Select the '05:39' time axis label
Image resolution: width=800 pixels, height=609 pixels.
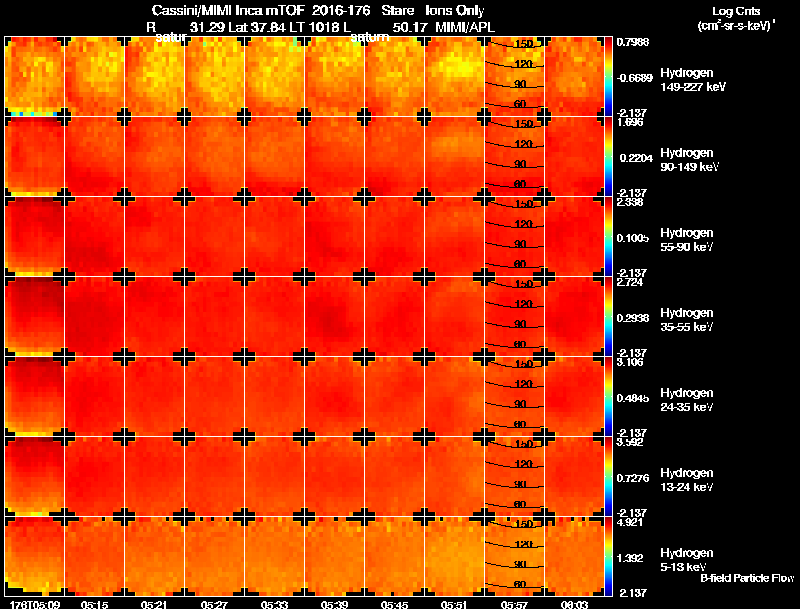[335, 604]
